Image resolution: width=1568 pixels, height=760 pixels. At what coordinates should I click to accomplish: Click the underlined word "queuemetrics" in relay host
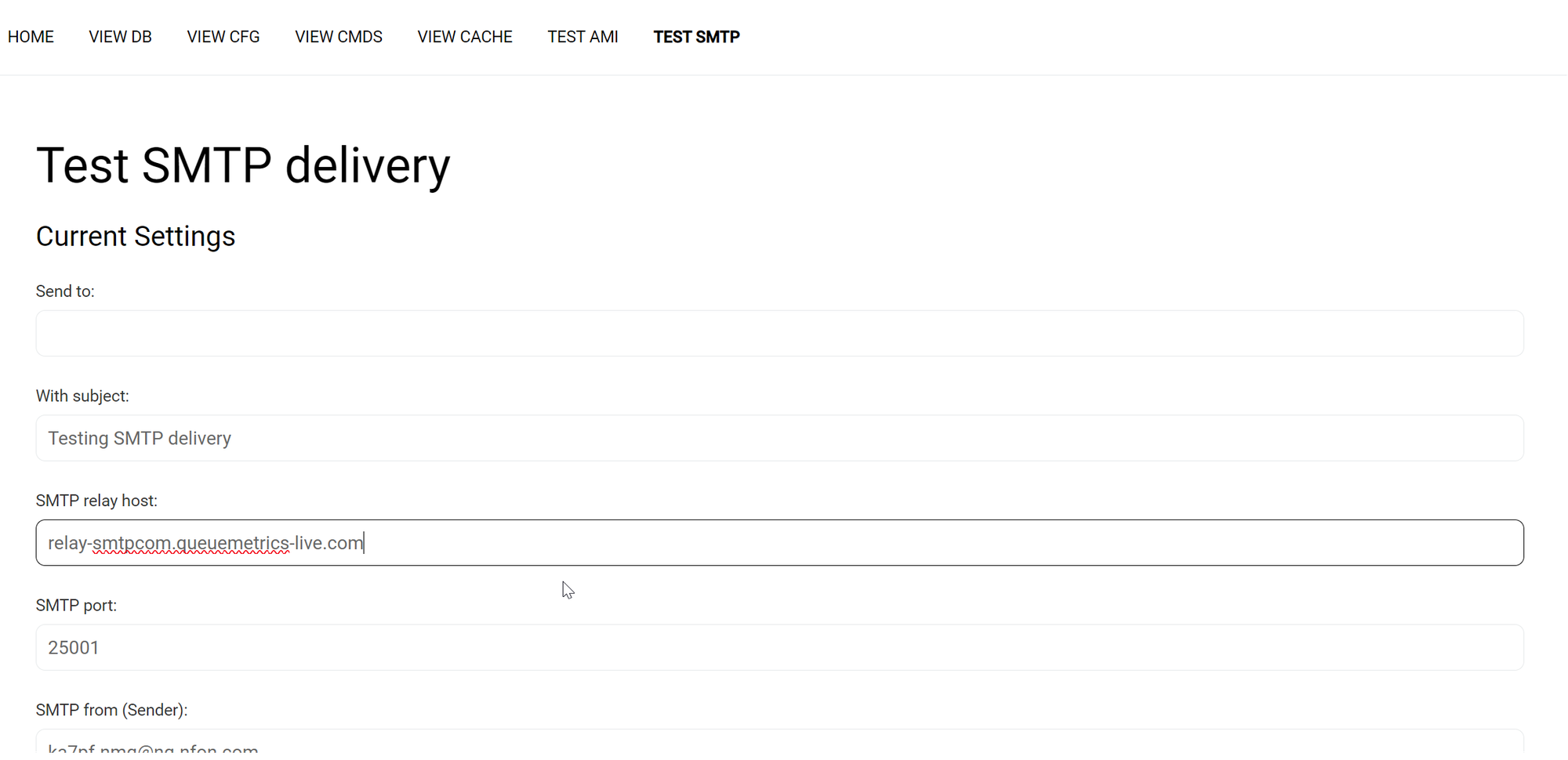click(x=233, y=543)
